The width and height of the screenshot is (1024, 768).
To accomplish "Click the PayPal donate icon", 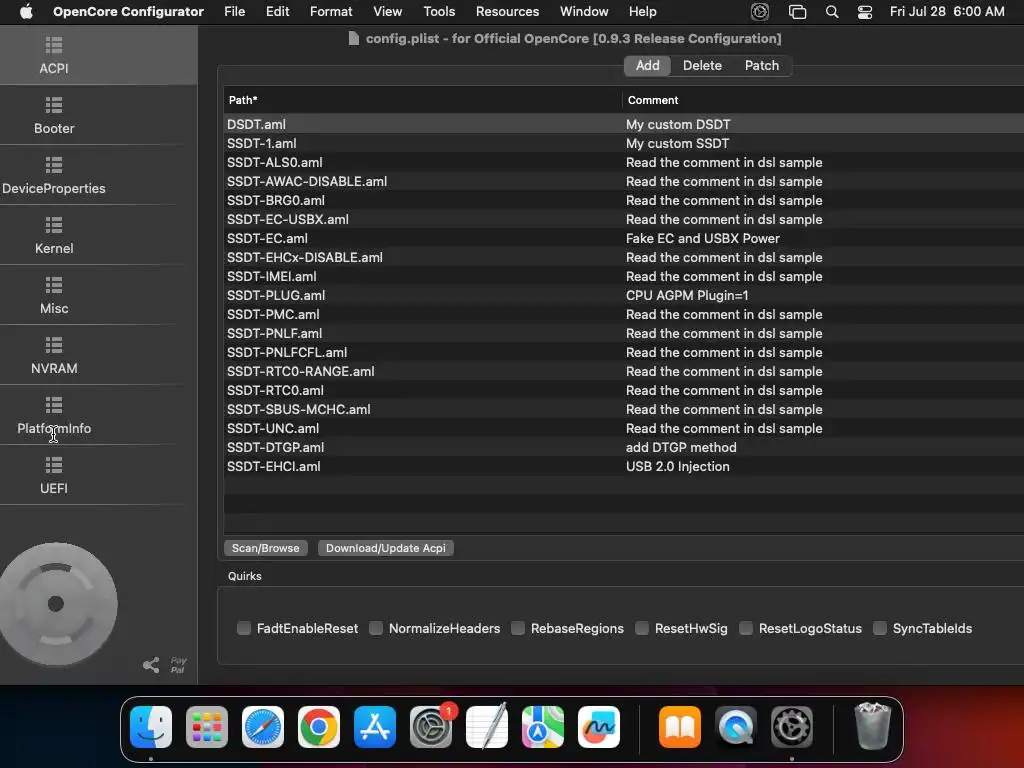I will click(x=178, y=665).
